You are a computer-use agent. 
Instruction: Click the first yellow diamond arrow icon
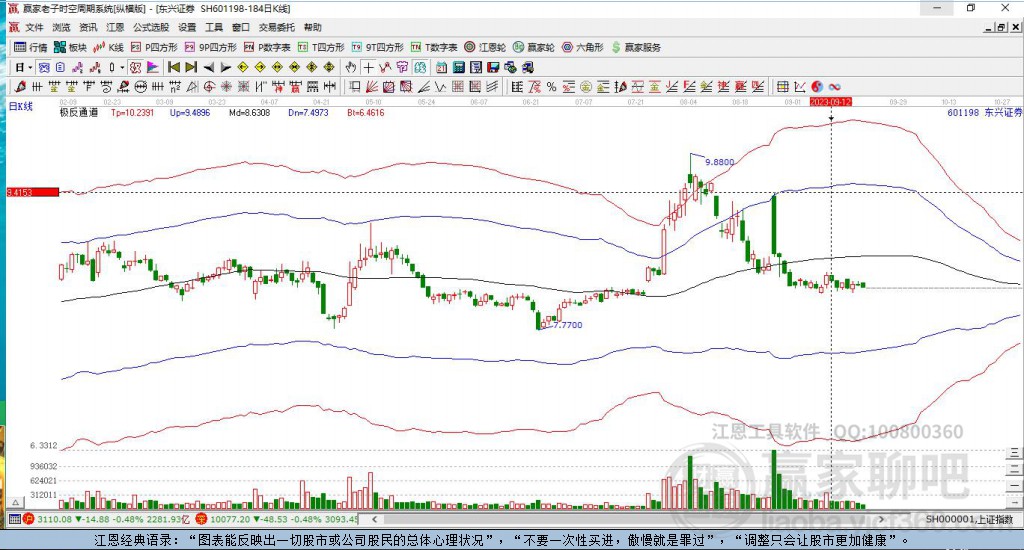[242, 67]
